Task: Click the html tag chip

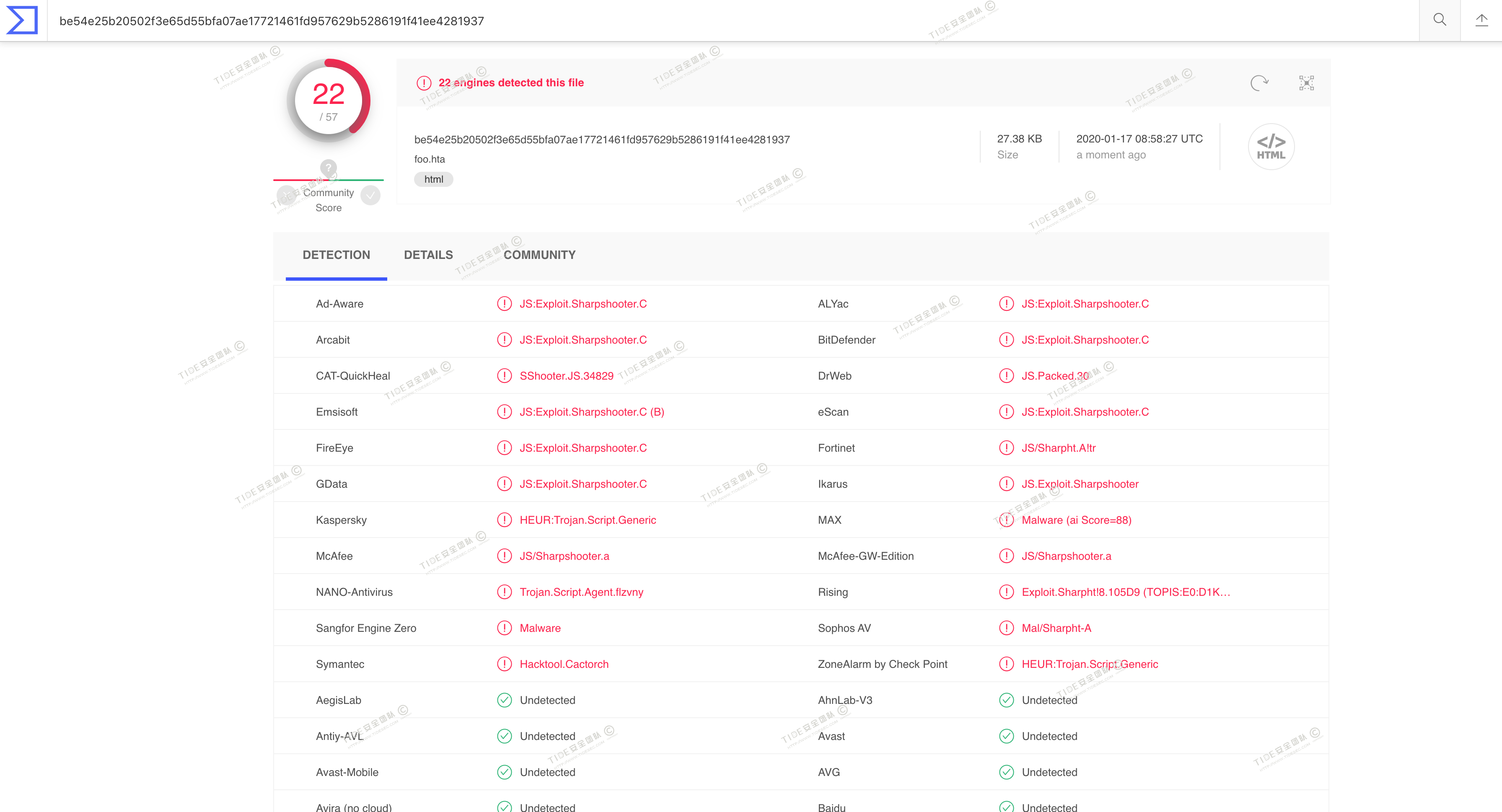Action: pyautogui.click(x=433, y=180)
